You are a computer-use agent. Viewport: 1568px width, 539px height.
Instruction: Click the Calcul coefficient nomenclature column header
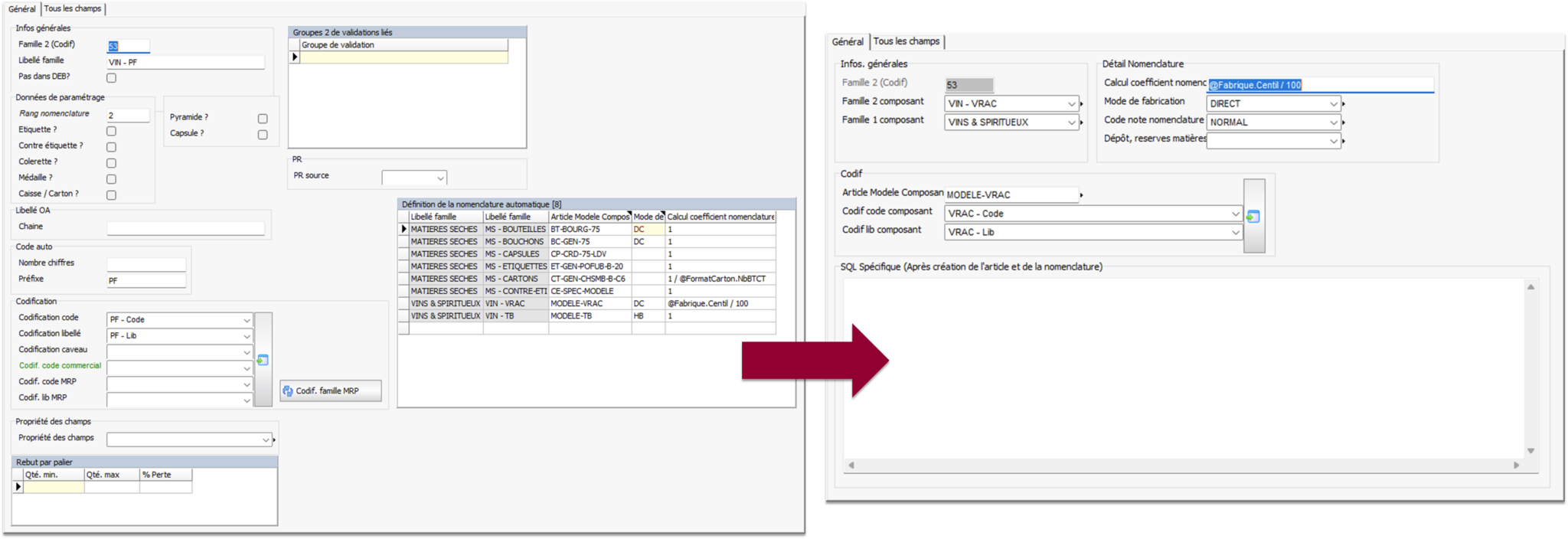pyautogui.click(x=720, y=217)
